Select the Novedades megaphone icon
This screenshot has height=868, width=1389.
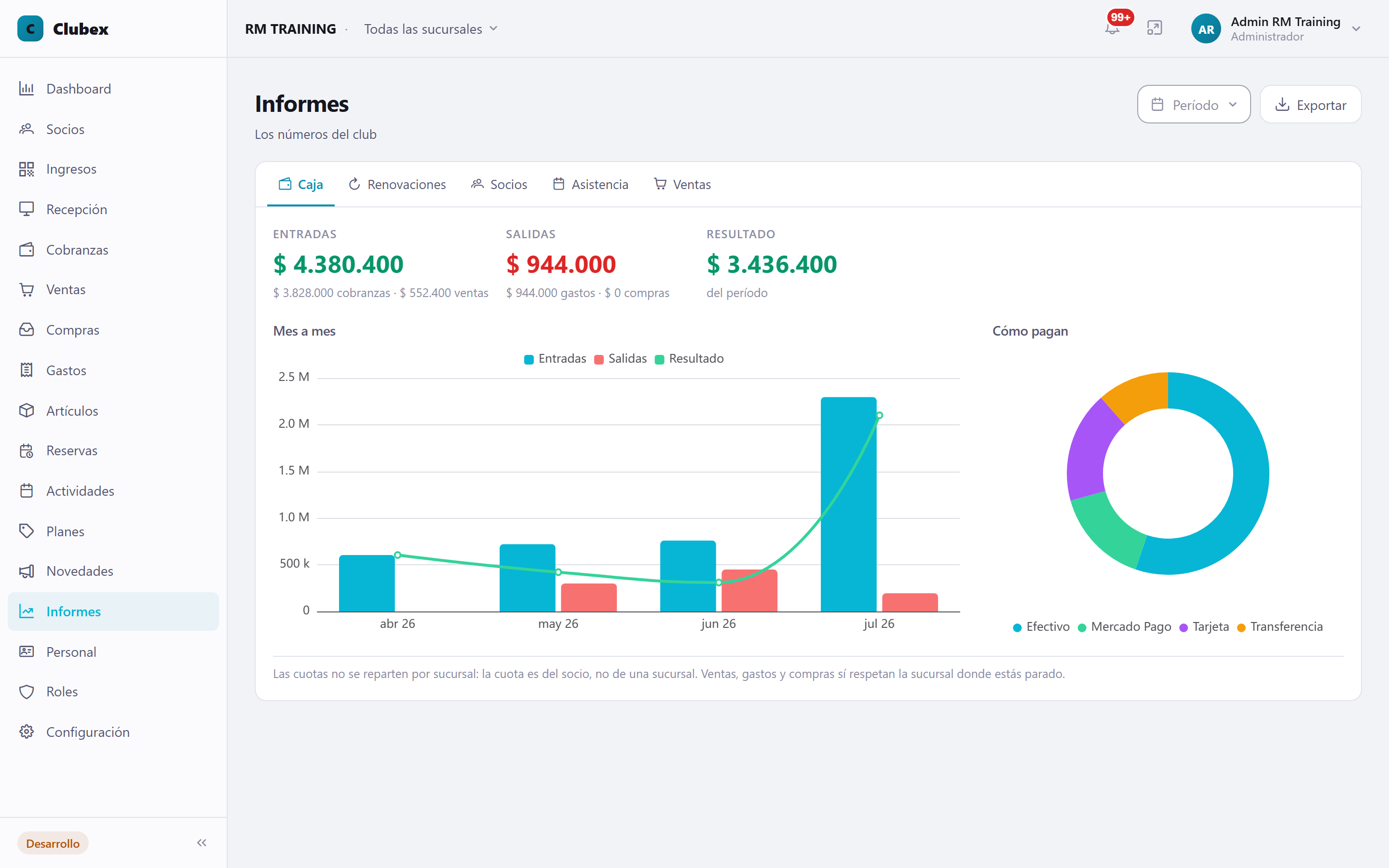tap(27, 571)
